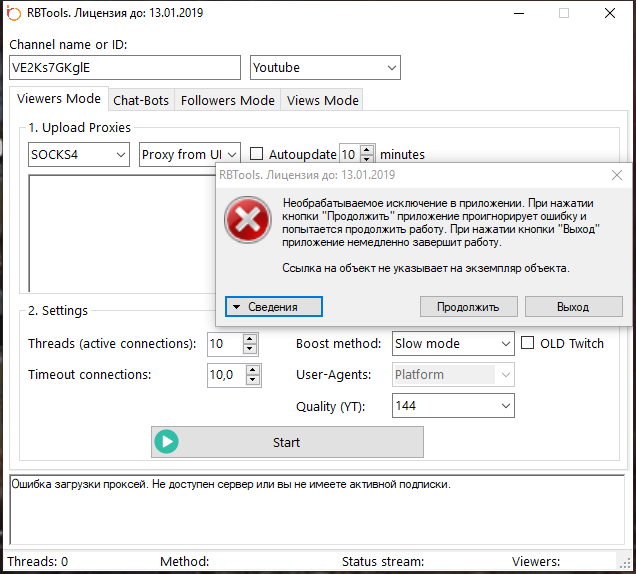Expand the Slow mode boost method dropdown
636x574 pixels.
(x=453, y=344)
